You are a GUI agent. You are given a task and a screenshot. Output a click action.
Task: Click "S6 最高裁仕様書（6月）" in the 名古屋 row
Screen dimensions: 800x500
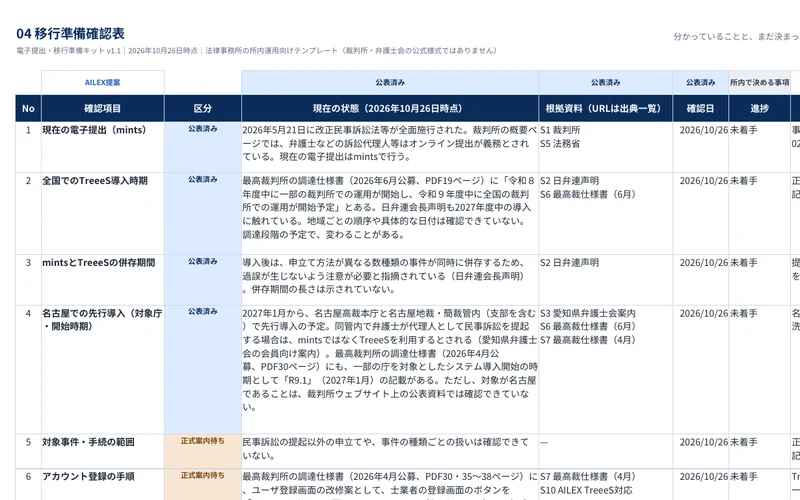click(x=588, y=327)
